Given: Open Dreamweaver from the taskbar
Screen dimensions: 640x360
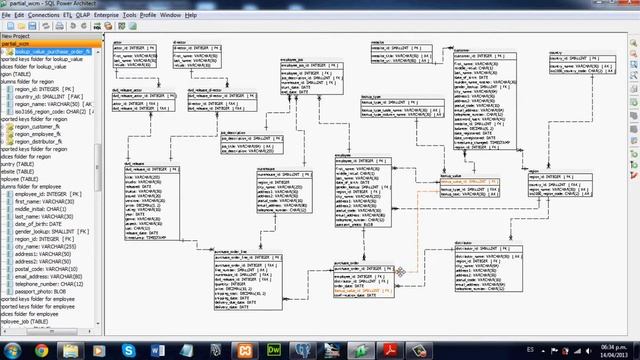Looking at the screenshot, I should click(x=274, y=350).
